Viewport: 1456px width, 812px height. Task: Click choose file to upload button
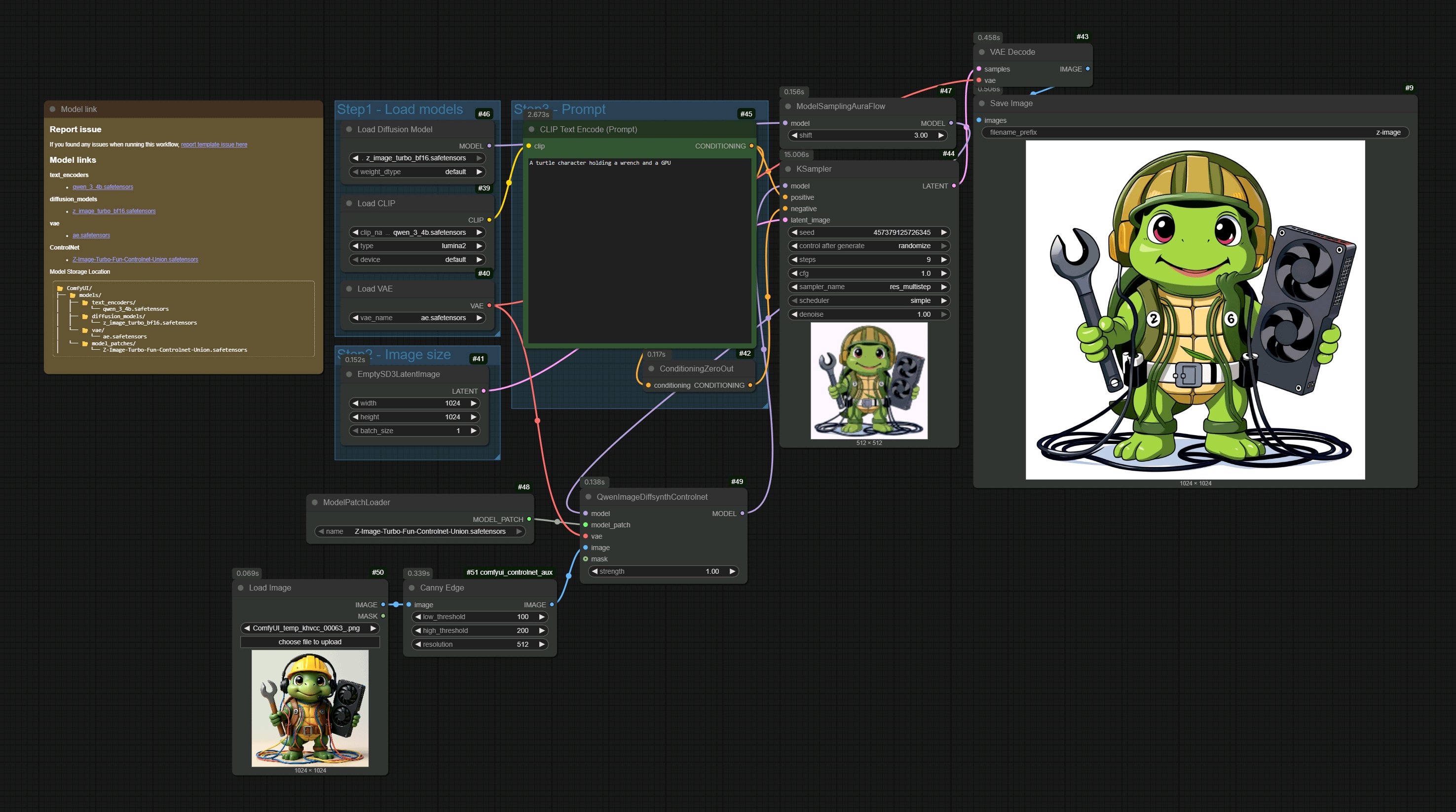click(310, 642)
